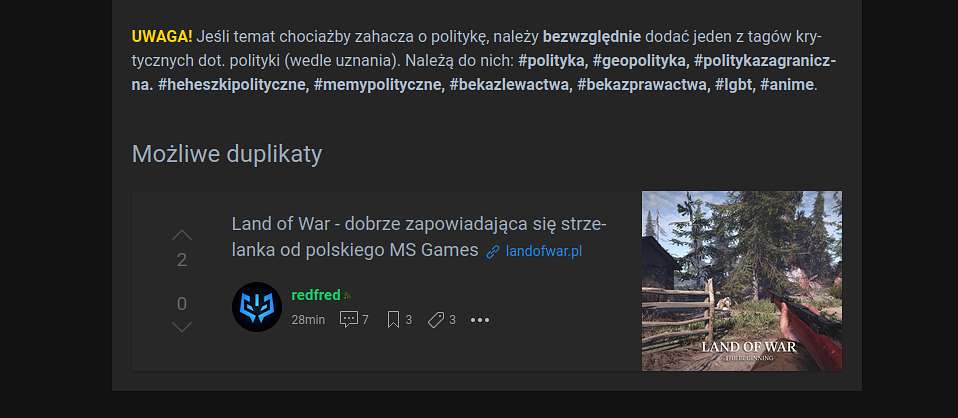Click the #memypolityczne hashtag
This screenshot has height=418, width=958.
point(379,85)
